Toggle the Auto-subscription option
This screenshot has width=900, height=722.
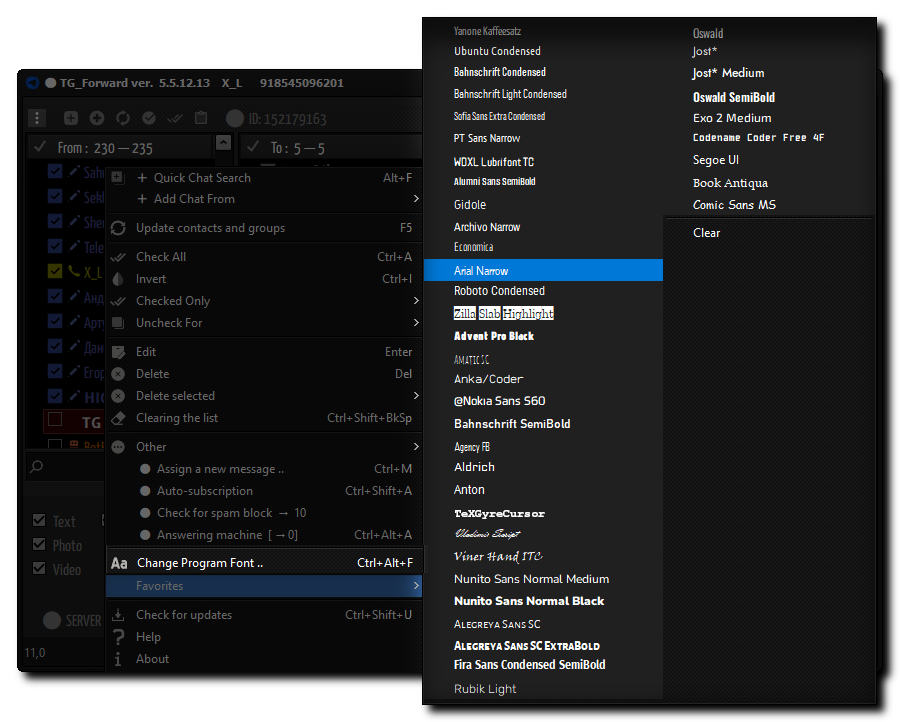(x=145, y=491)
